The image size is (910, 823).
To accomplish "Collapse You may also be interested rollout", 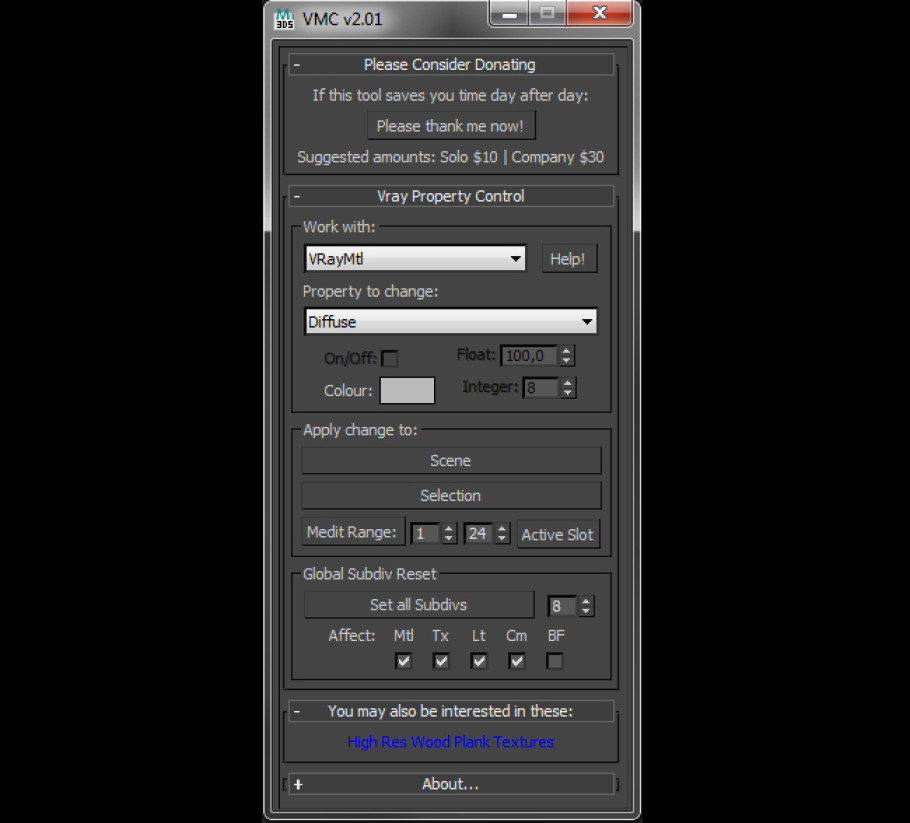I will (x=451, y=711).
